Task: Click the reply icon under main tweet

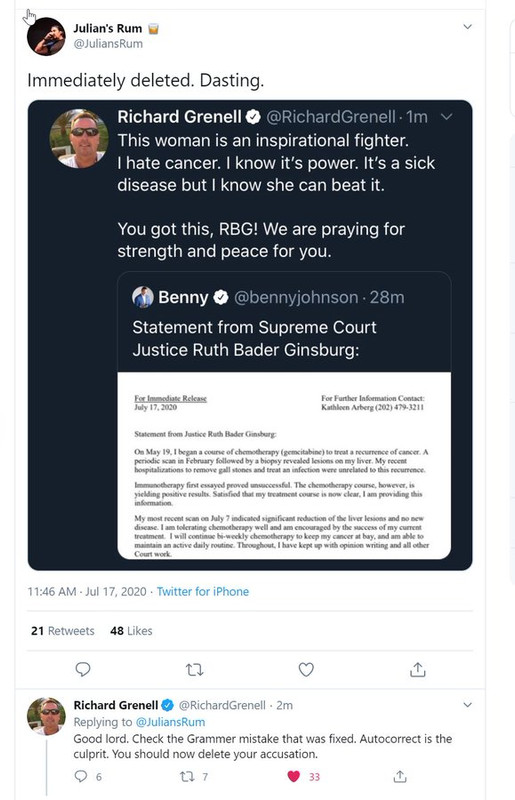Action: [83, 669]
